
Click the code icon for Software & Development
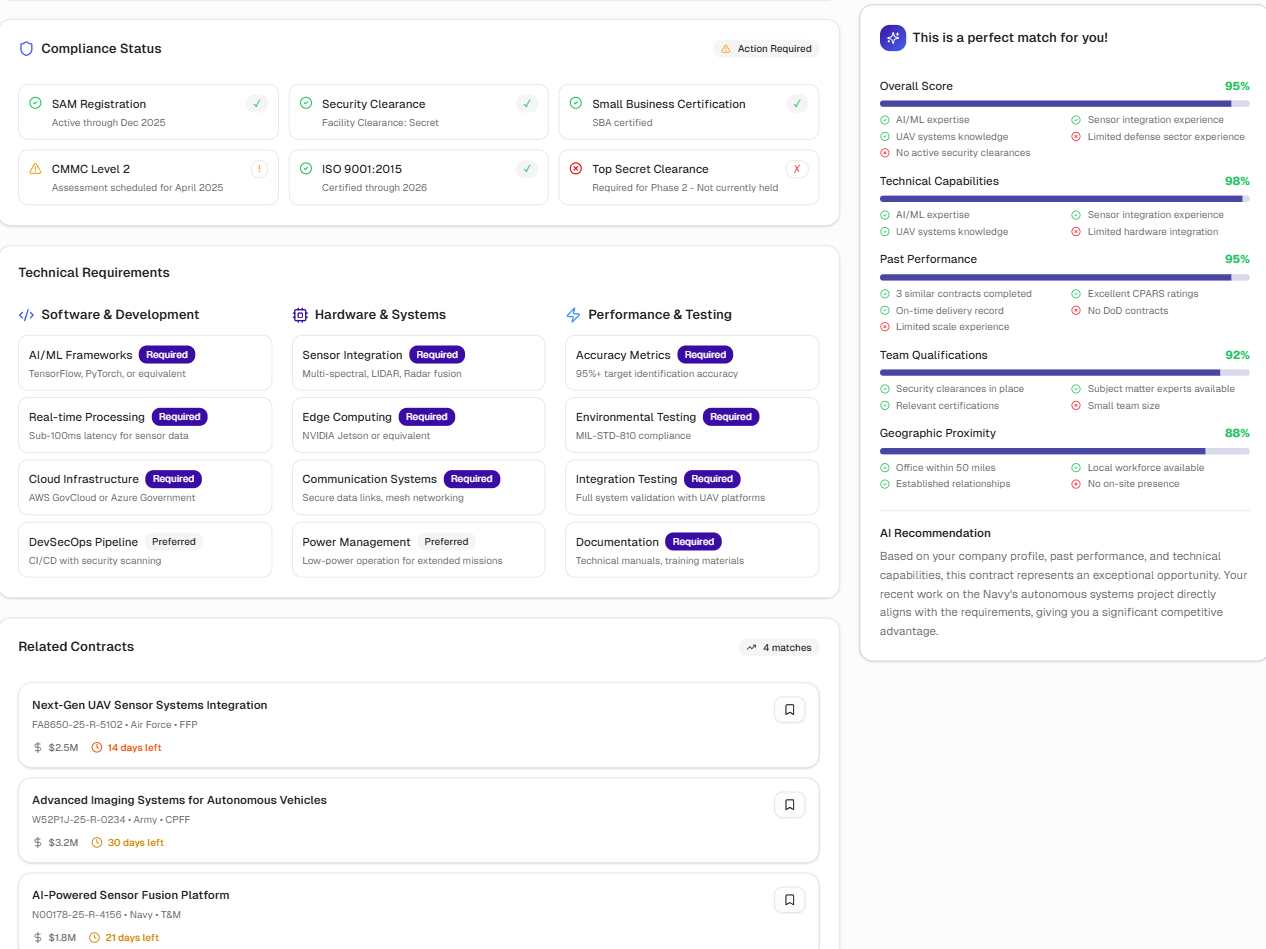click(27, 315)
